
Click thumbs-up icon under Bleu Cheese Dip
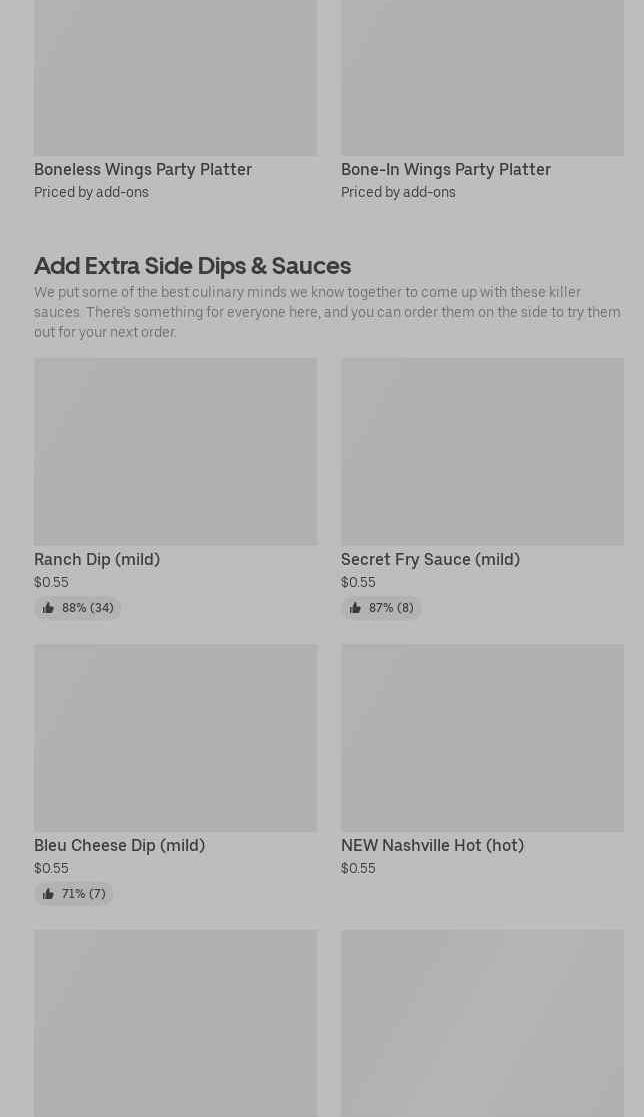[x=48, y=893]
